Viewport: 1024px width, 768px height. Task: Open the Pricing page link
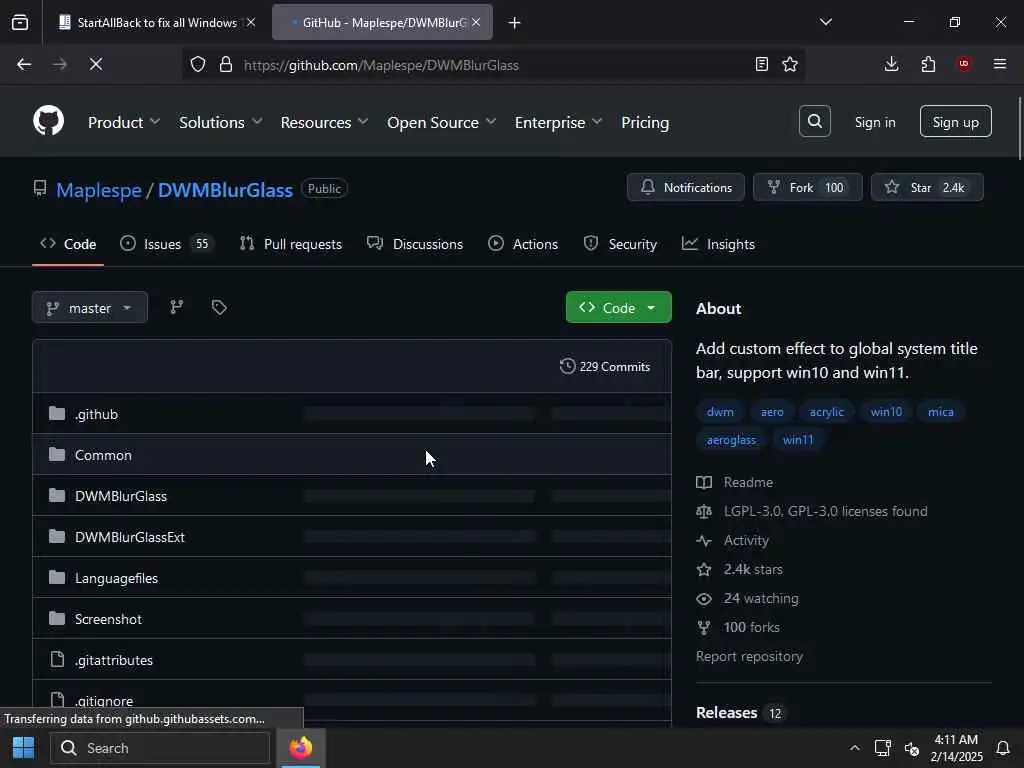coord(645,122)
